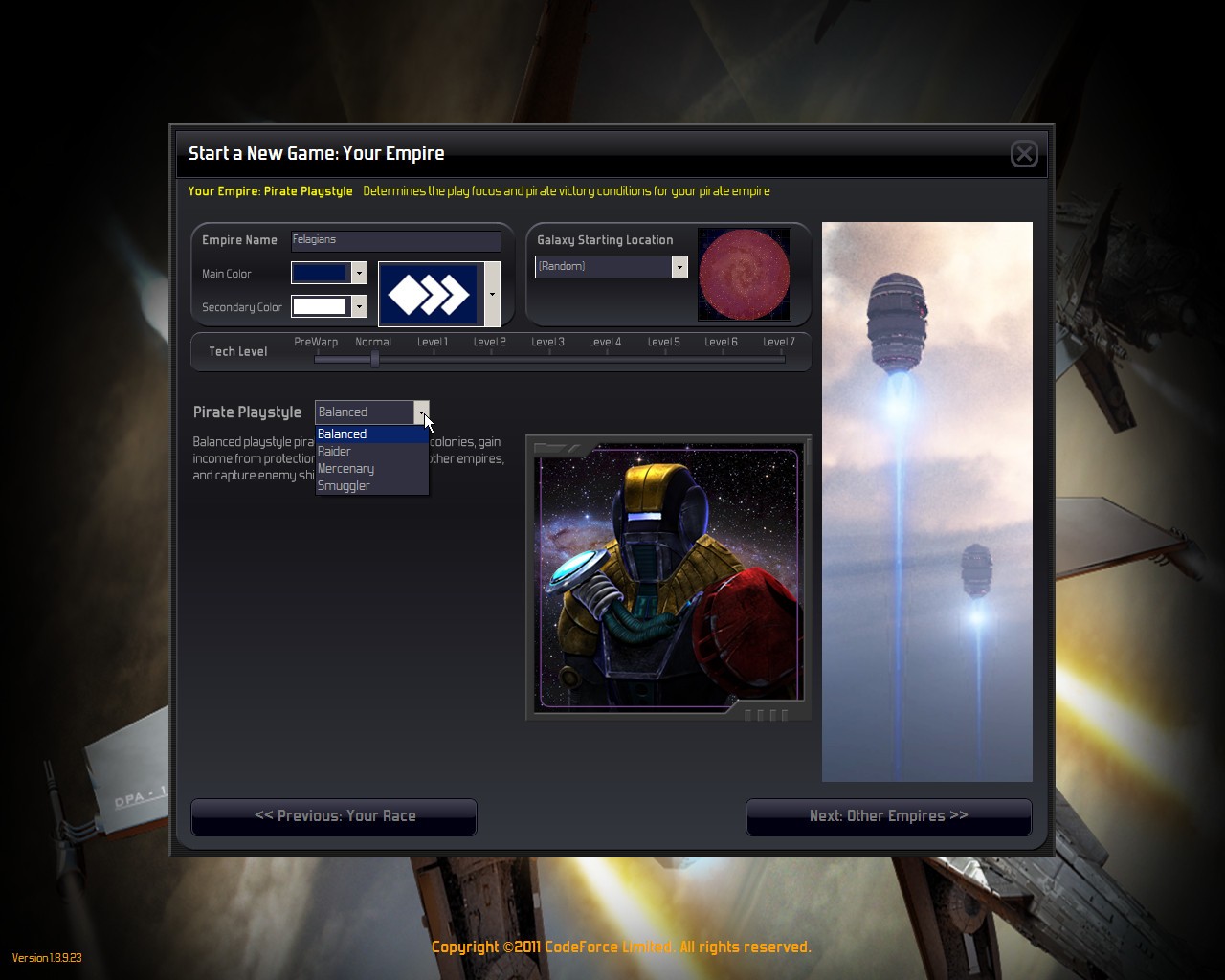Viewport: 1225px width, 980px height.
Task: Go back to Previous: Your Race
Action: tap(334, 816)
